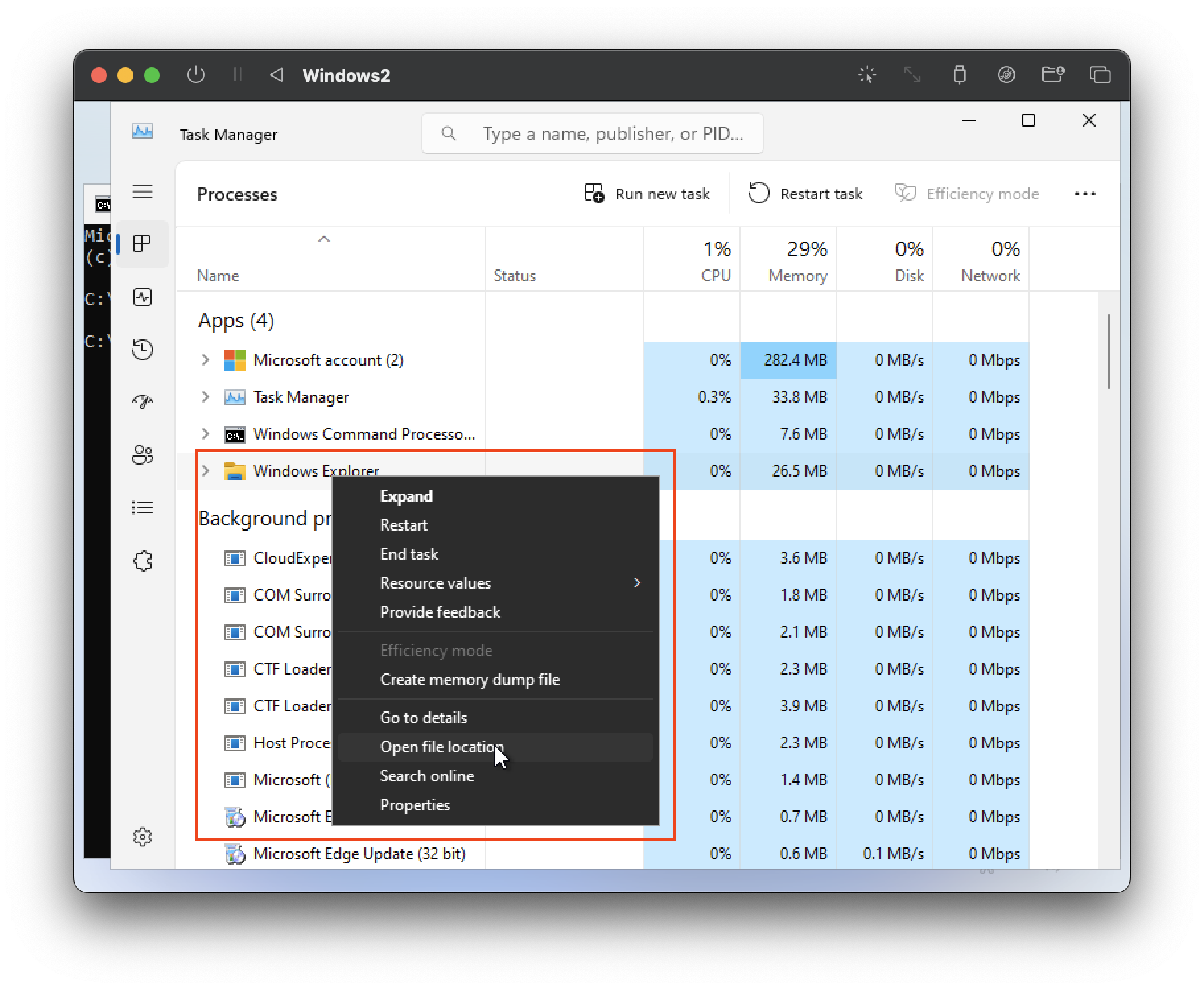This screenshot has width=1204, height=990.
Task: Click the shared folders icon in VM toolbar
Action: point(1053,74)
